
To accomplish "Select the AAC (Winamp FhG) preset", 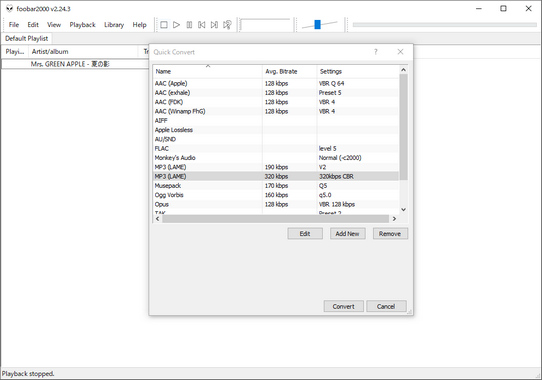I will [276, 111].
